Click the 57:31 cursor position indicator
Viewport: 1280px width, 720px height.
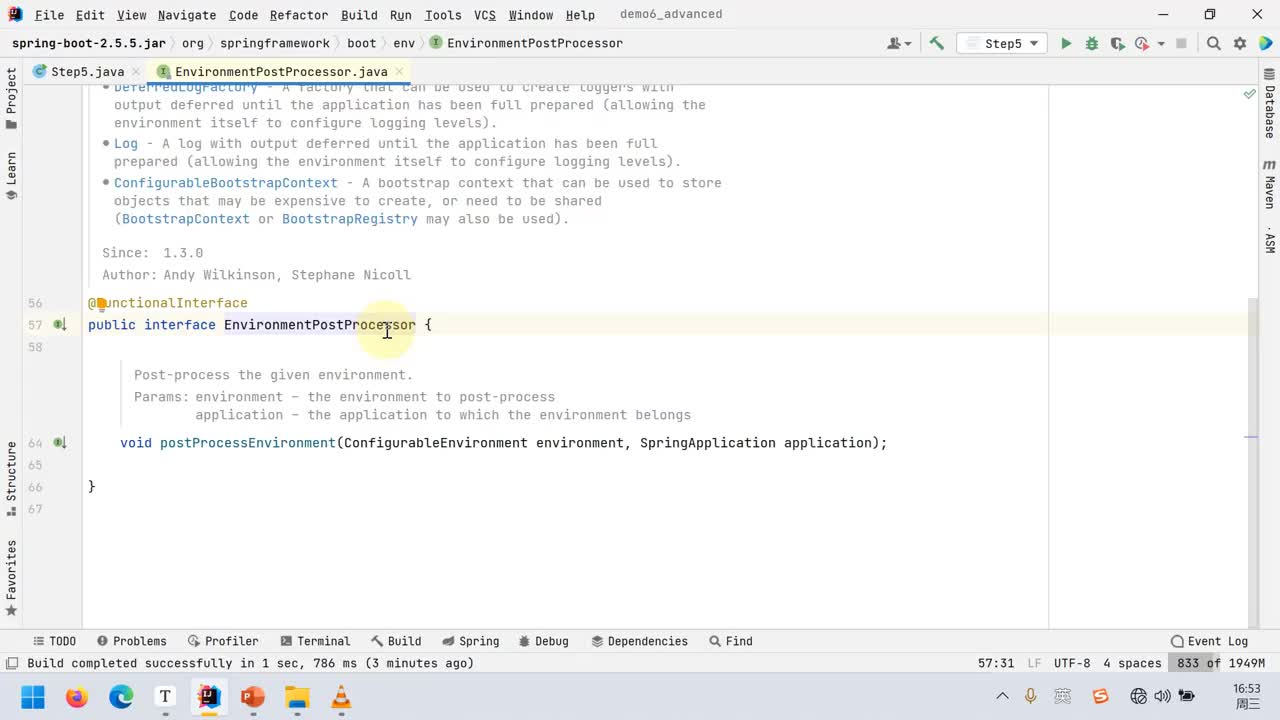point(996,663)
